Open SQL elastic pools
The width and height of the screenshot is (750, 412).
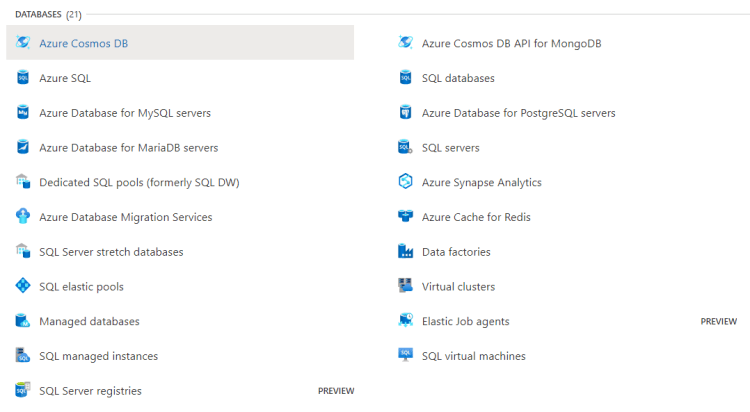(81, 287)
